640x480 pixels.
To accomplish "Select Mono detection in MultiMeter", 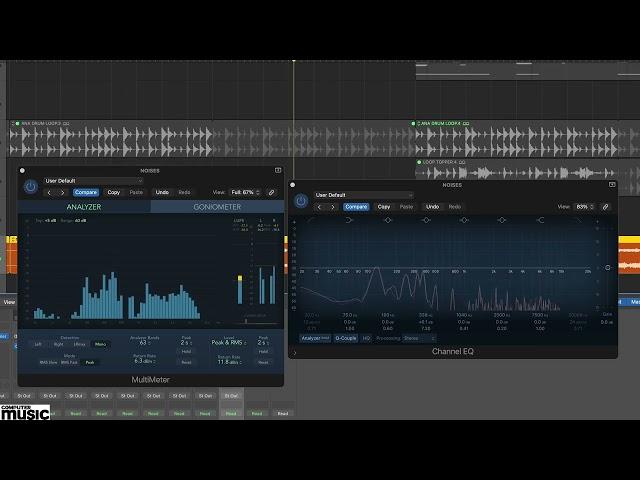I will [100, 344].
